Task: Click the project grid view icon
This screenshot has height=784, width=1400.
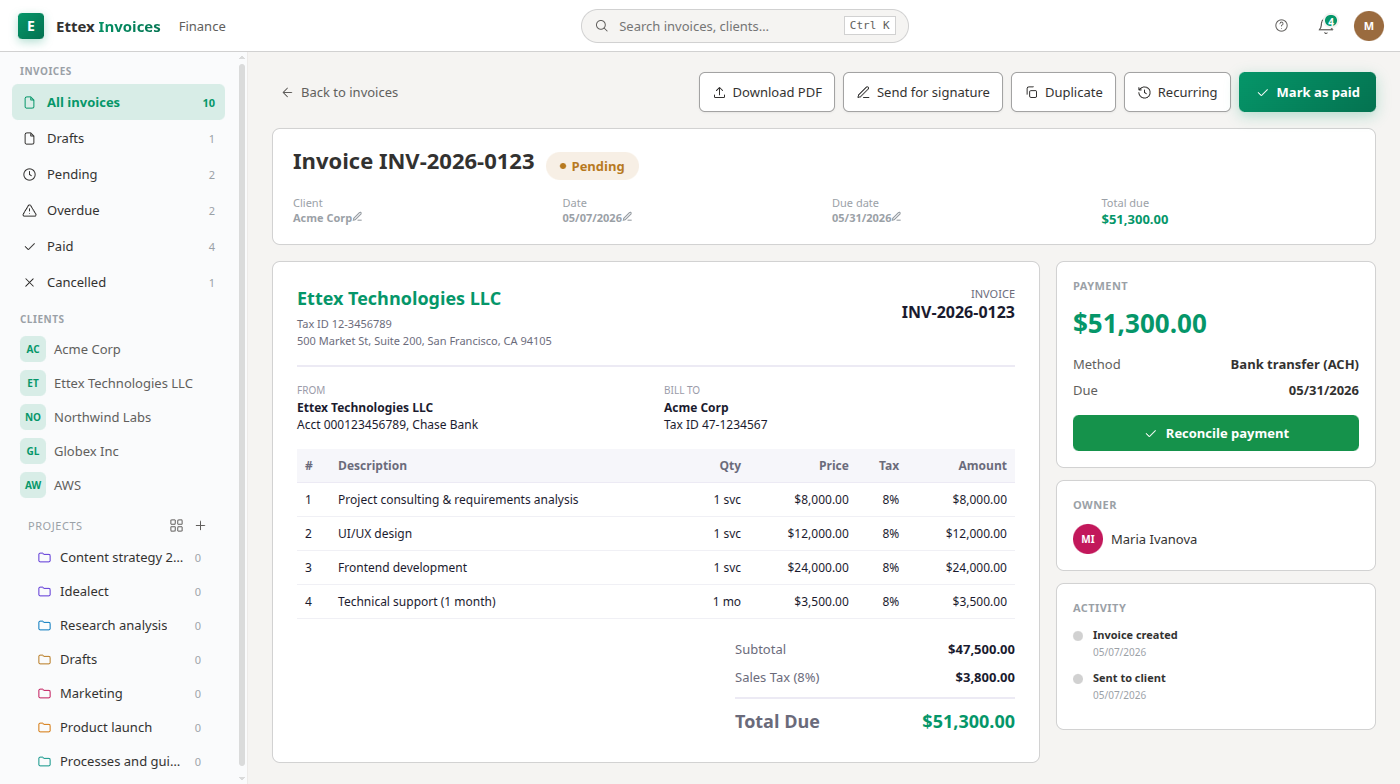Action: tap(177, 525)
